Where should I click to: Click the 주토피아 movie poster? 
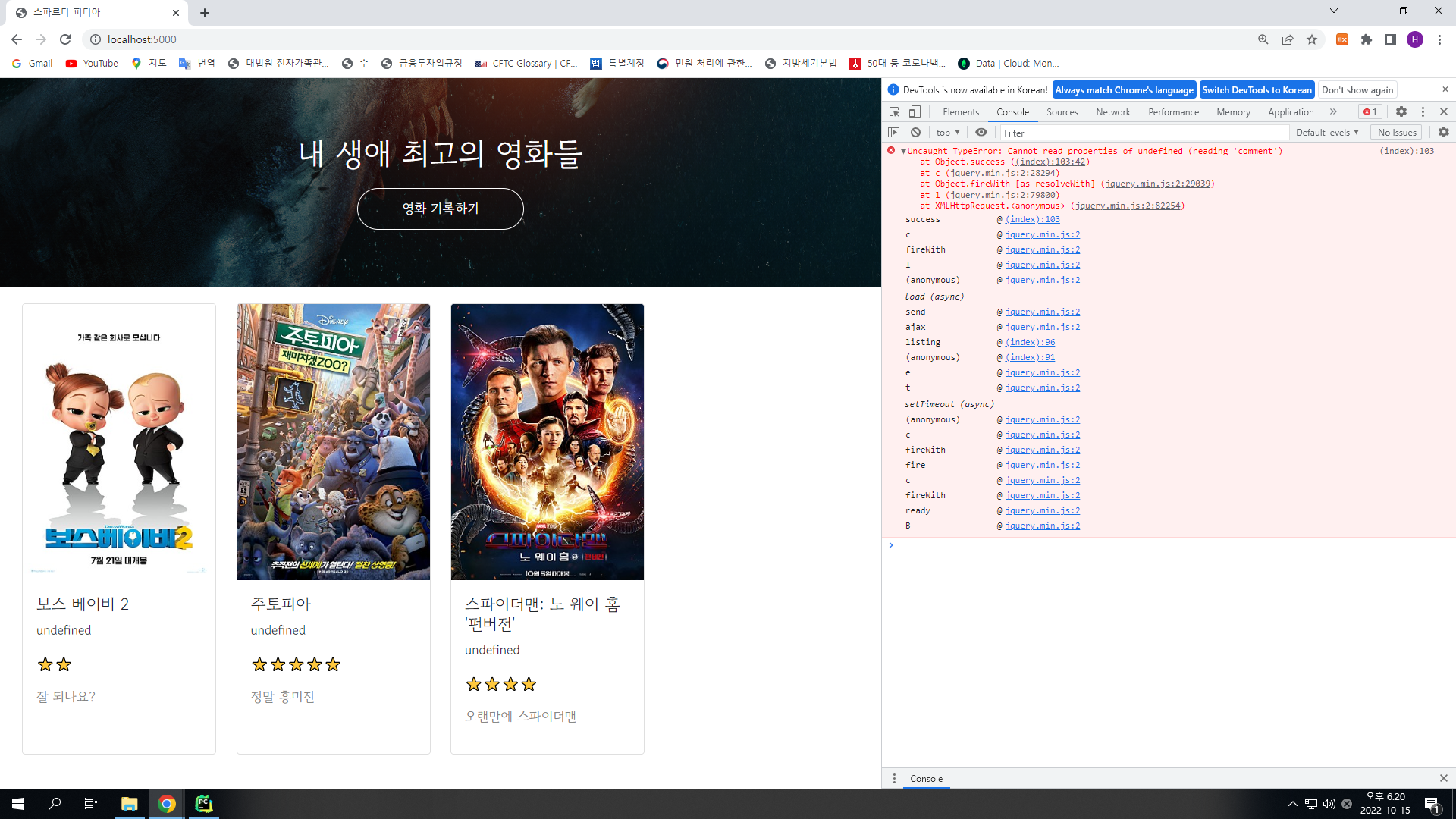(x=334, y=442)
